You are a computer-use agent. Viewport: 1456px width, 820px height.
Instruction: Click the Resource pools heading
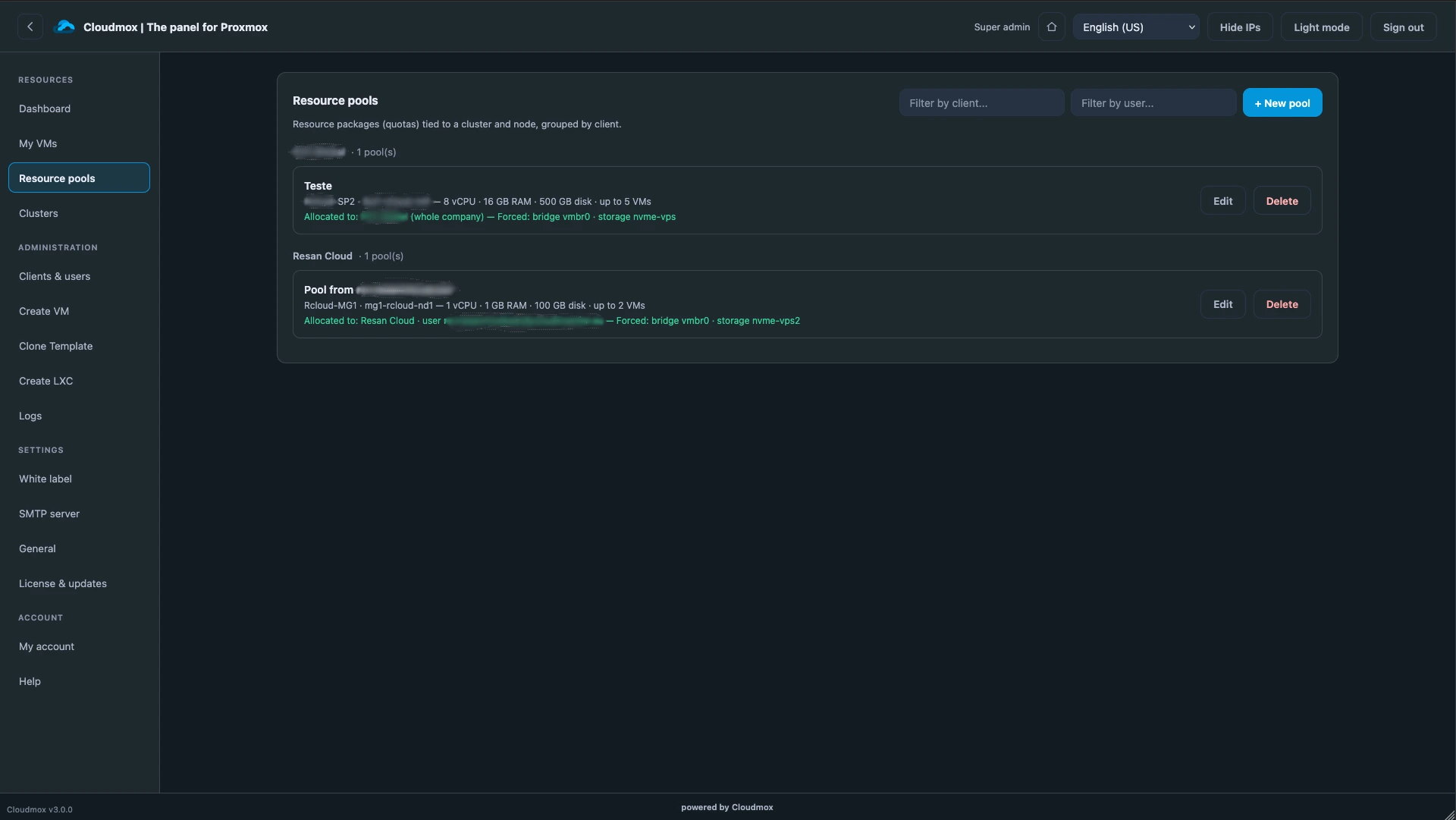click(x=335, y=100)
